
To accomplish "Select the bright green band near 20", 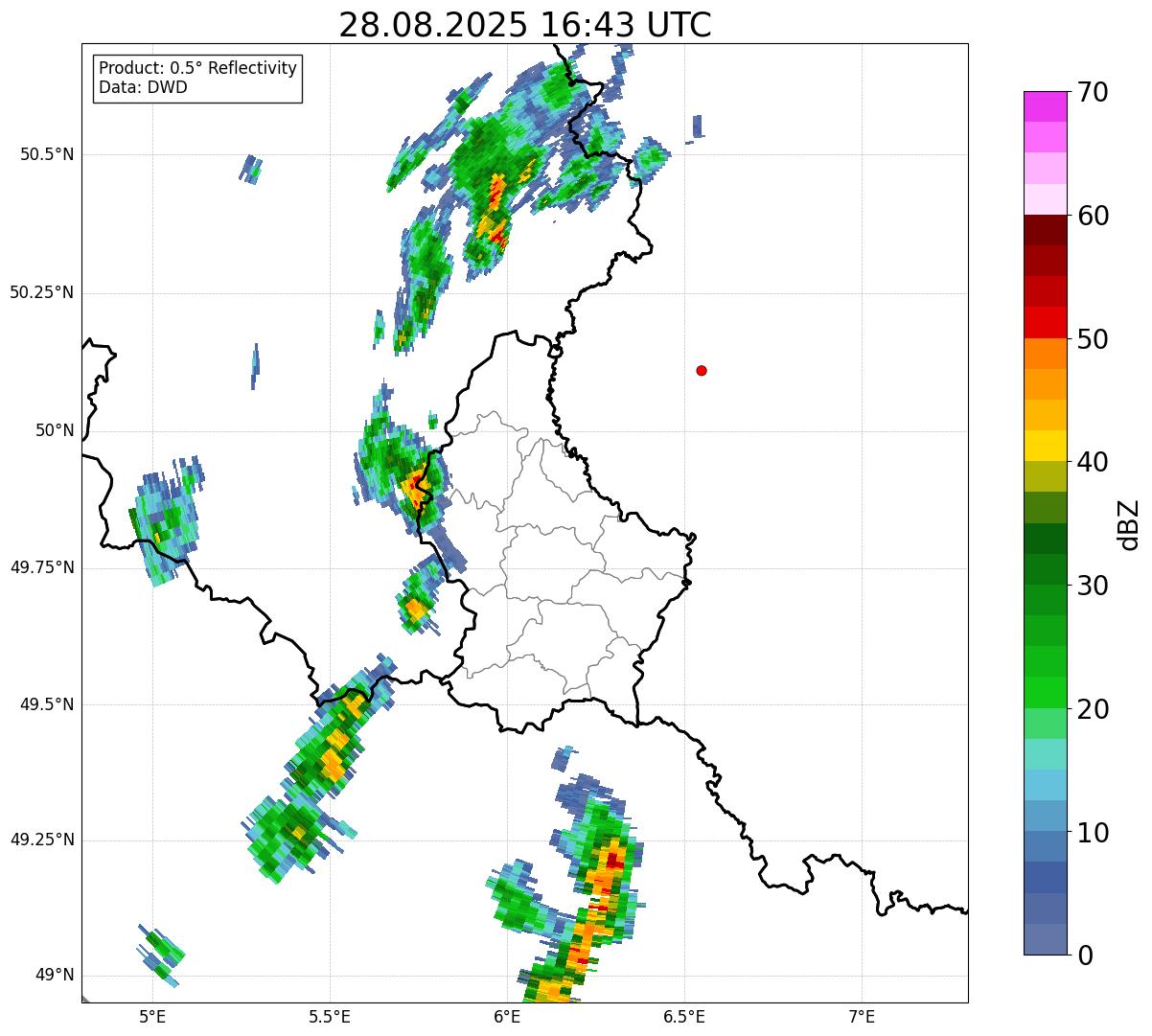I will tap(1045, 692).
